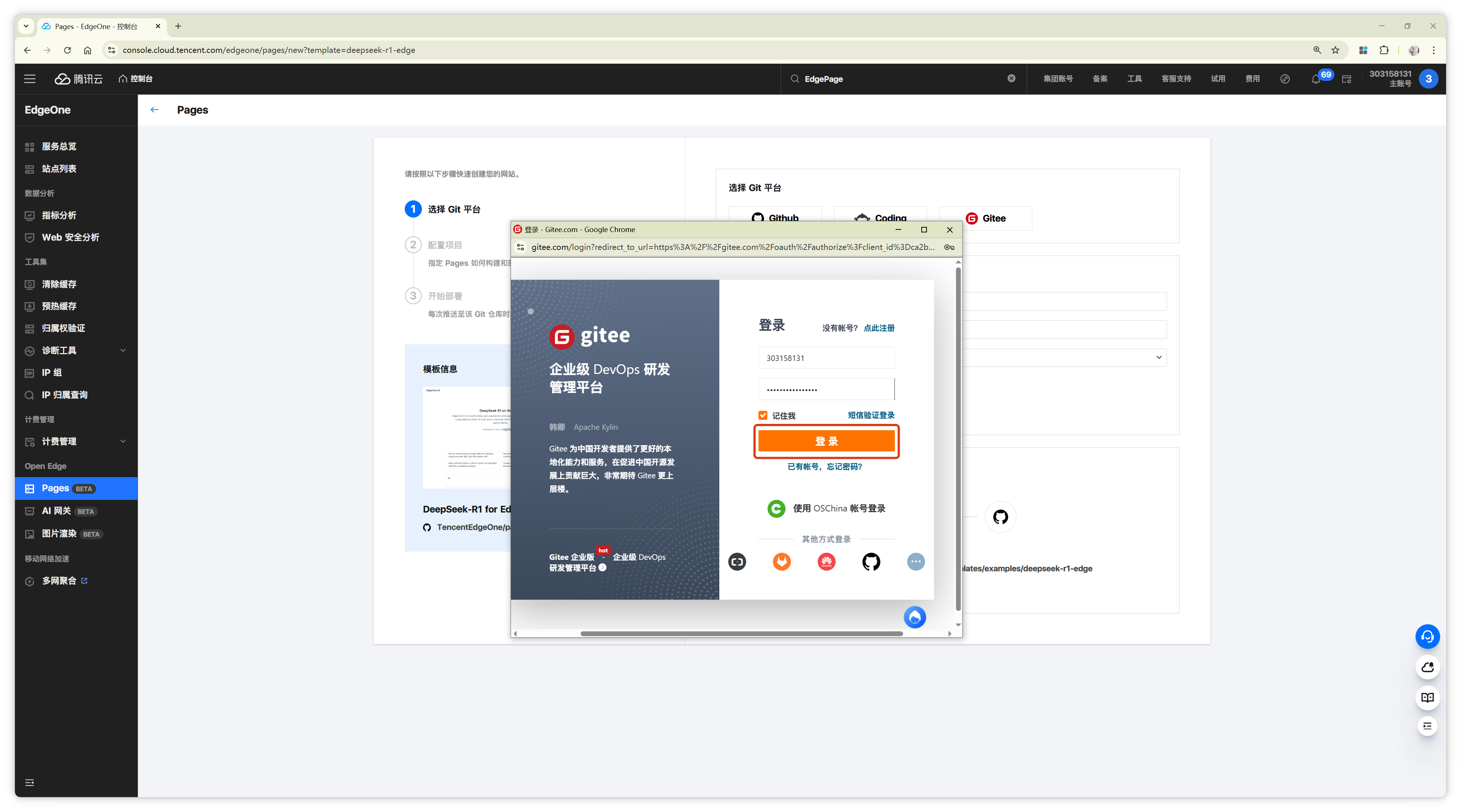Click the 点此注册 register link
This screenshot has height=812, width=1461.
coord(878,328)
